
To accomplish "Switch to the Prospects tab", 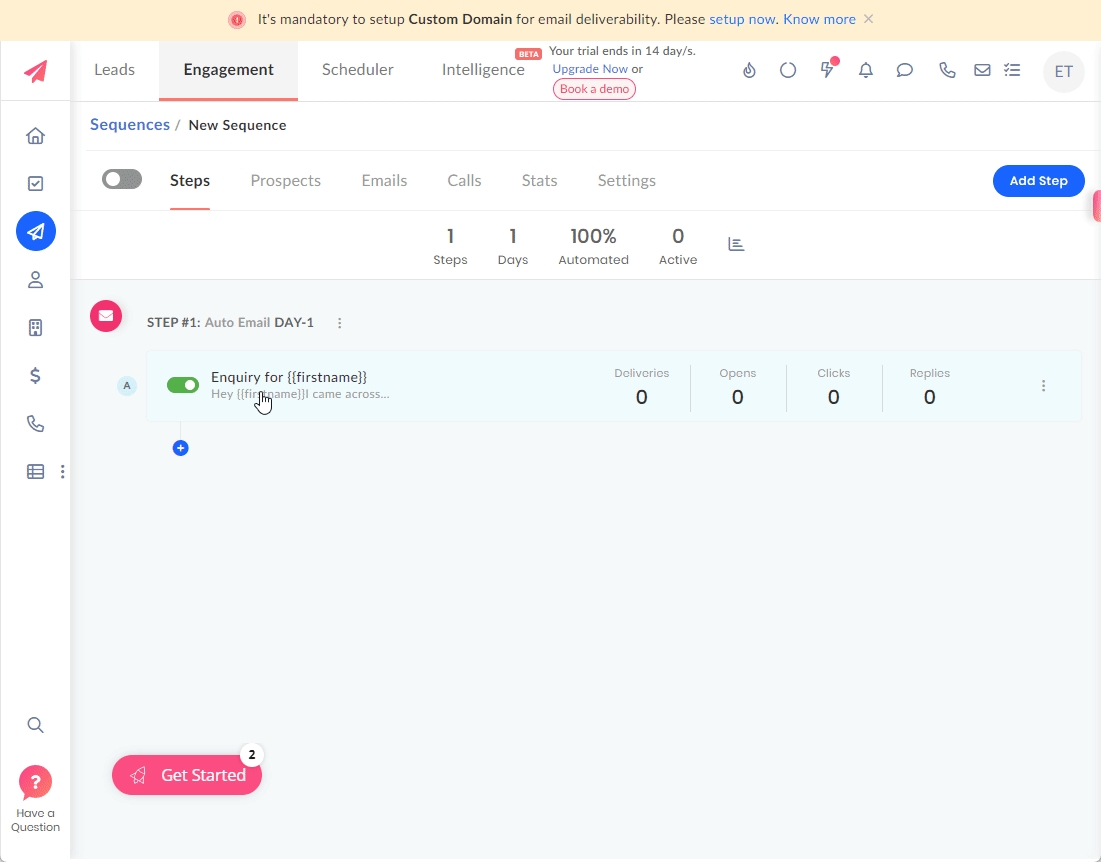I will (285, 181).
